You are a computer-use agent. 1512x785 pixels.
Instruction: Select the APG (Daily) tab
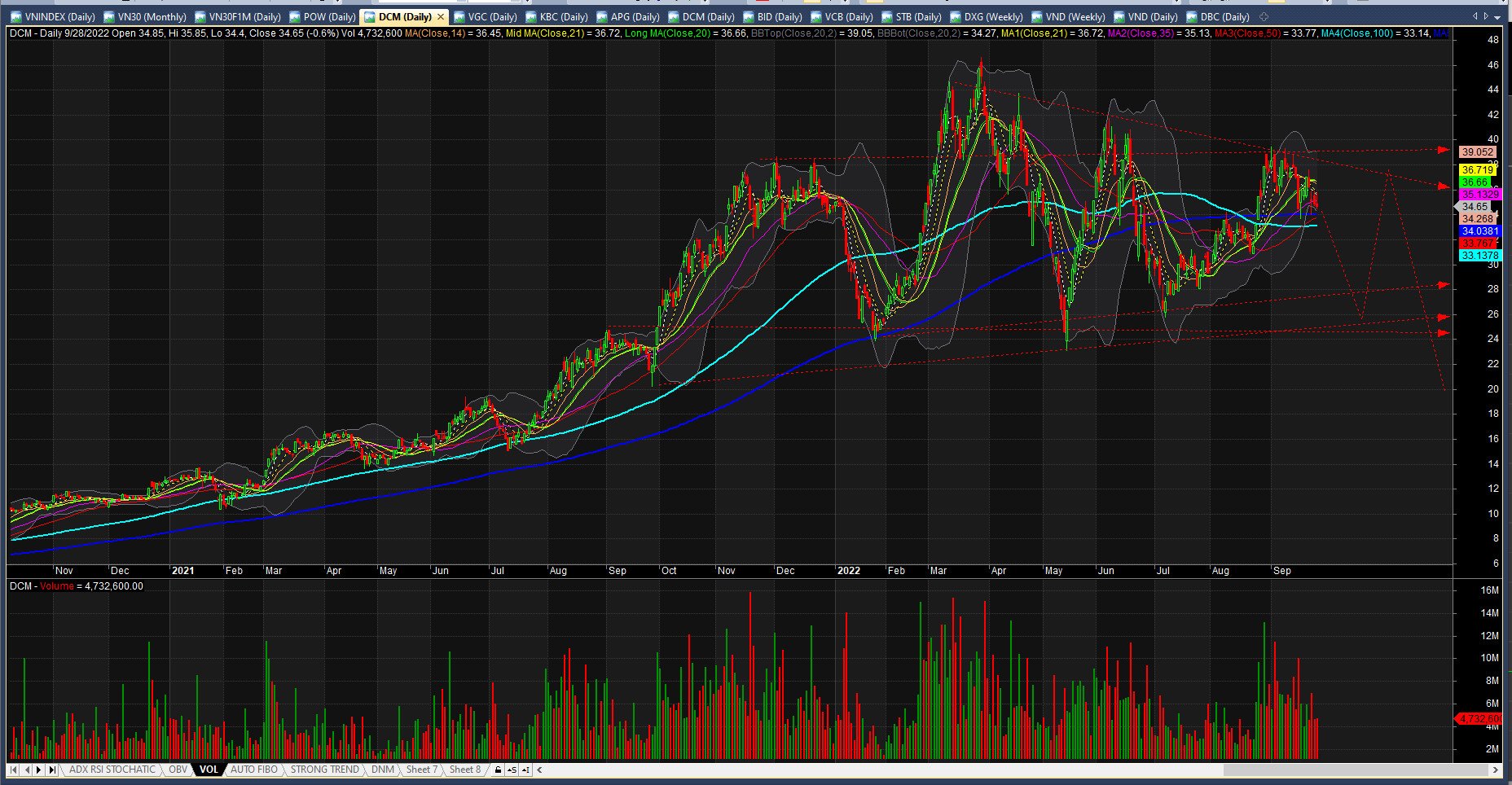click(x=628, y=16)
